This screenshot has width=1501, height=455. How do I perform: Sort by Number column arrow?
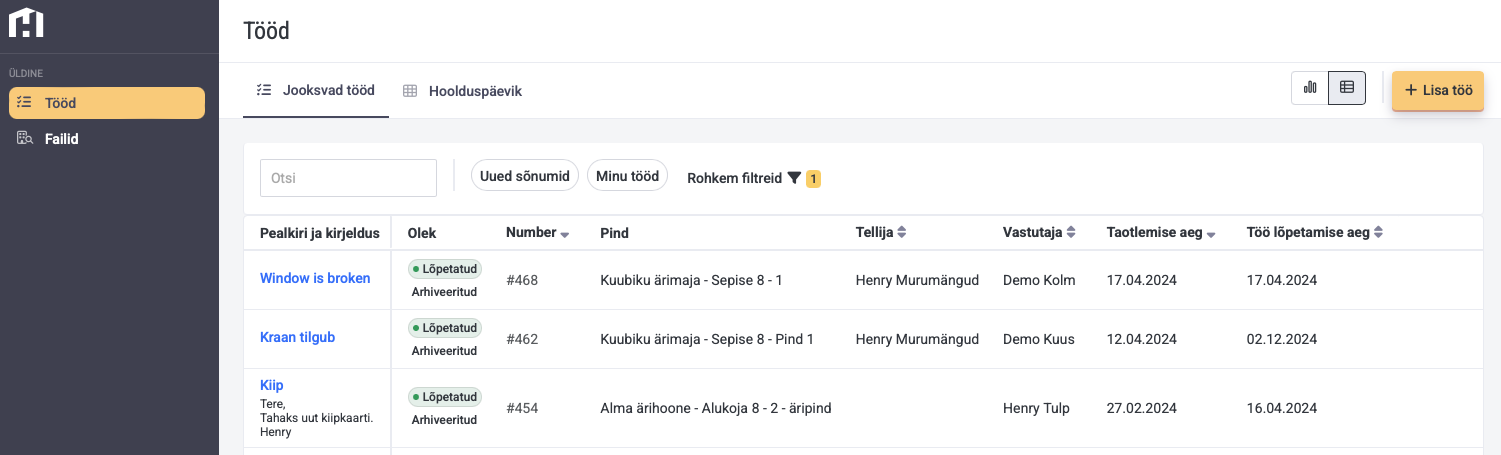[x=564, y=234]
